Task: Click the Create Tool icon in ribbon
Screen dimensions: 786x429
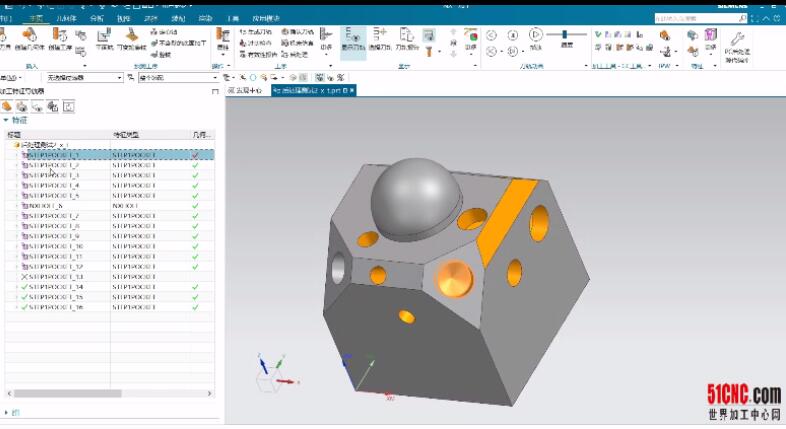Action: [5, 40]
